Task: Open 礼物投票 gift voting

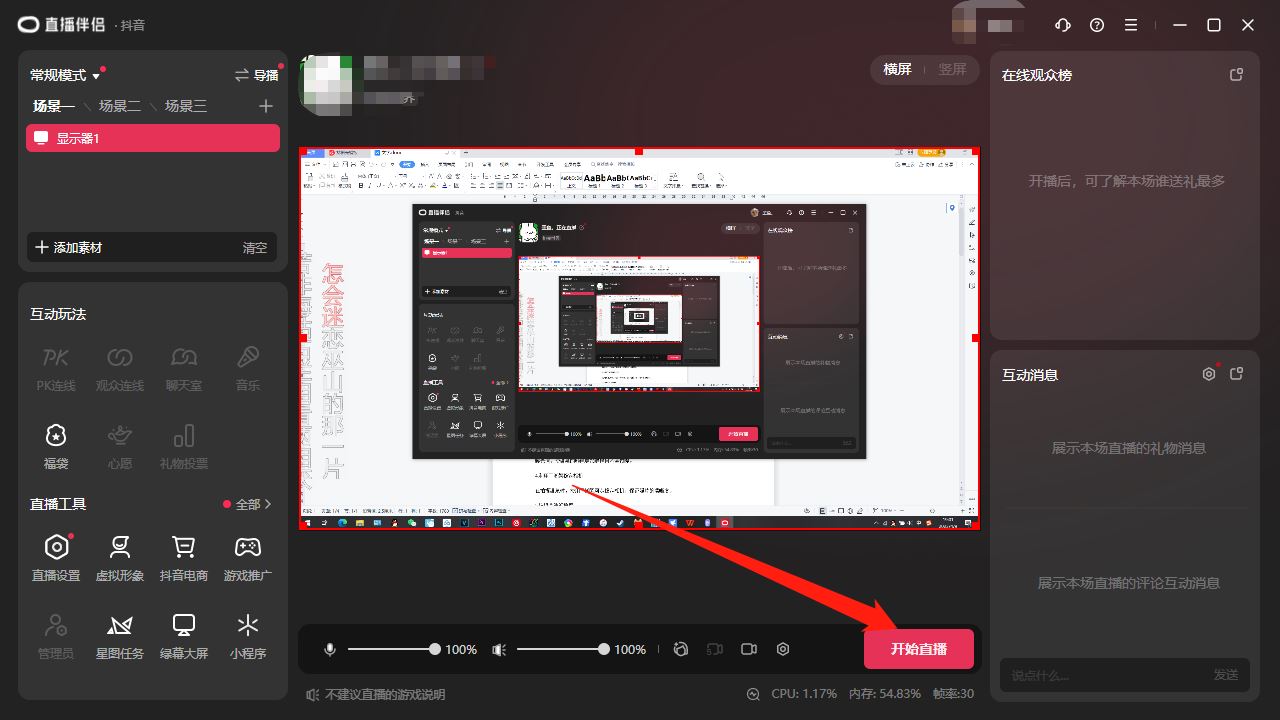Action: pos(184,446)
